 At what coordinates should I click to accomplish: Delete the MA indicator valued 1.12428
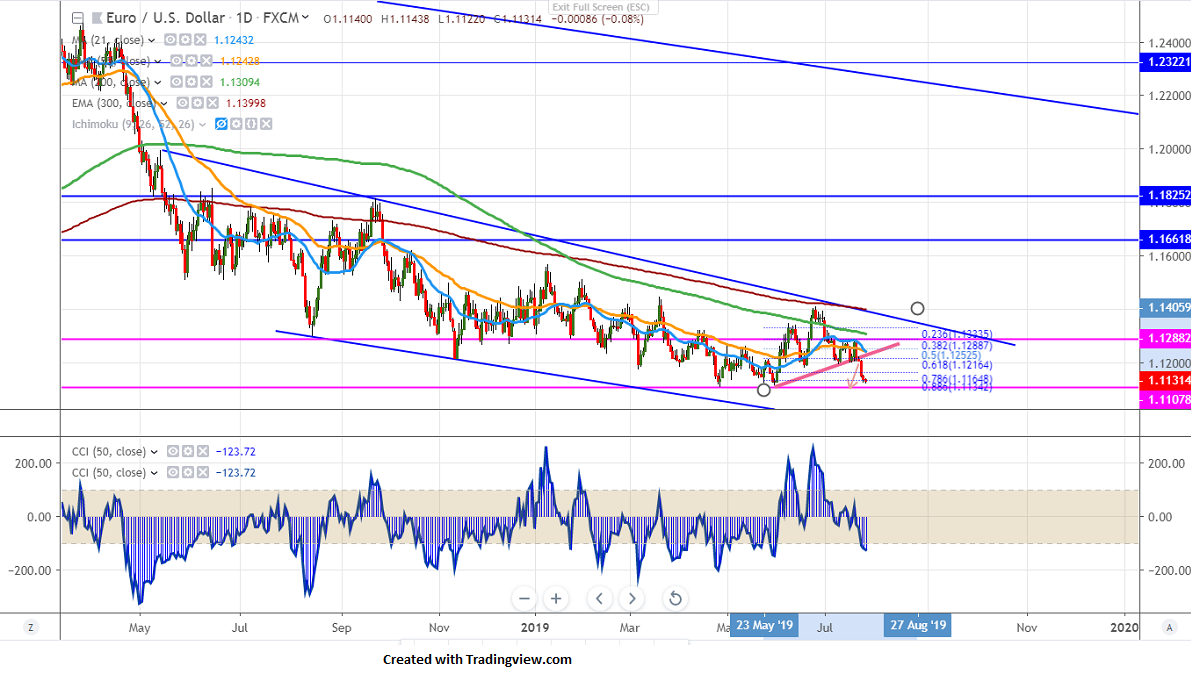coord(205,61)
